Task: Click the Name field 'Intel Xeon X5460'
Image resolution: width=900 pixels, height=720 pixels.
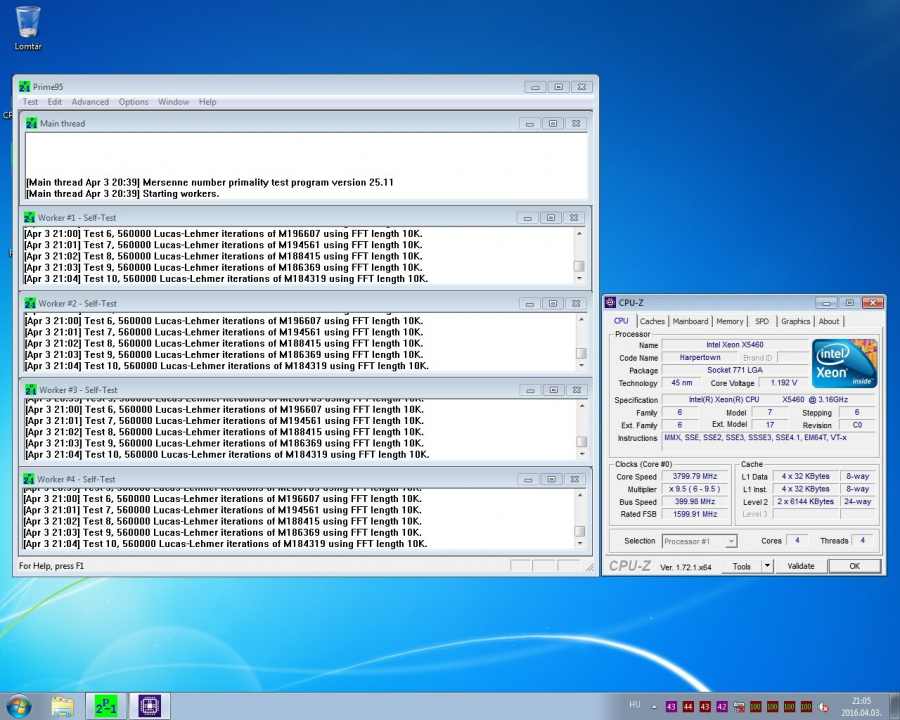Action: (x=734, y=344)
